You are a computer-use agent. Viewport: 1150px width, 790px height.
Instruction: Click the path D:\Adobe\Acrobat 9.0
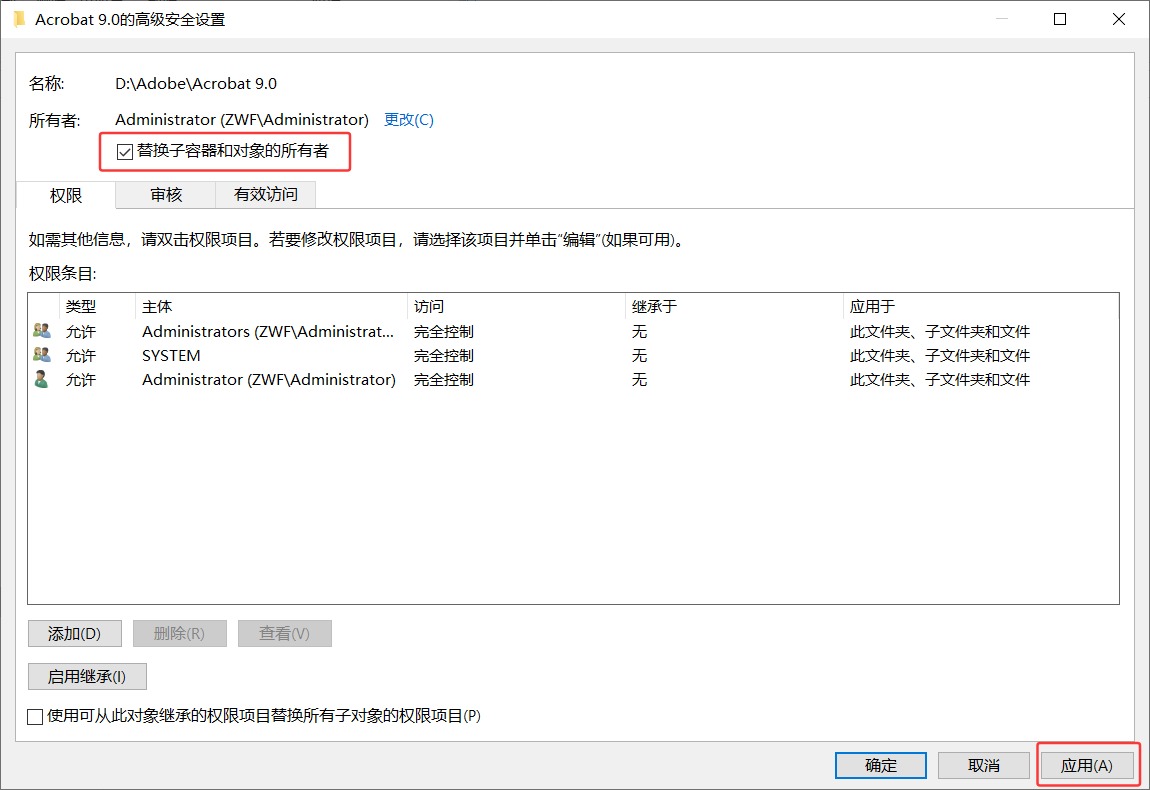(x=196, y=84)
